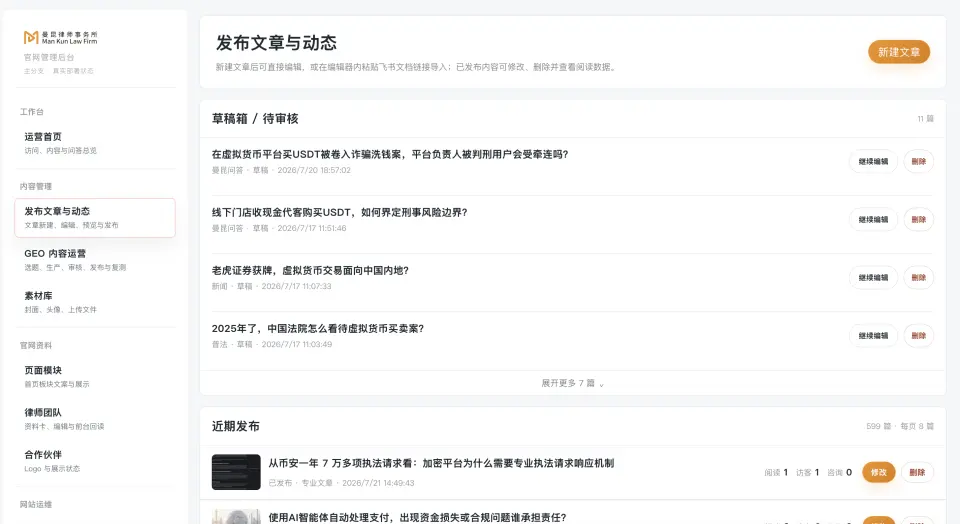Open 页面模块 in sidebar
Image resolution: width=960 pixels, height=524 pixels.
95,376
